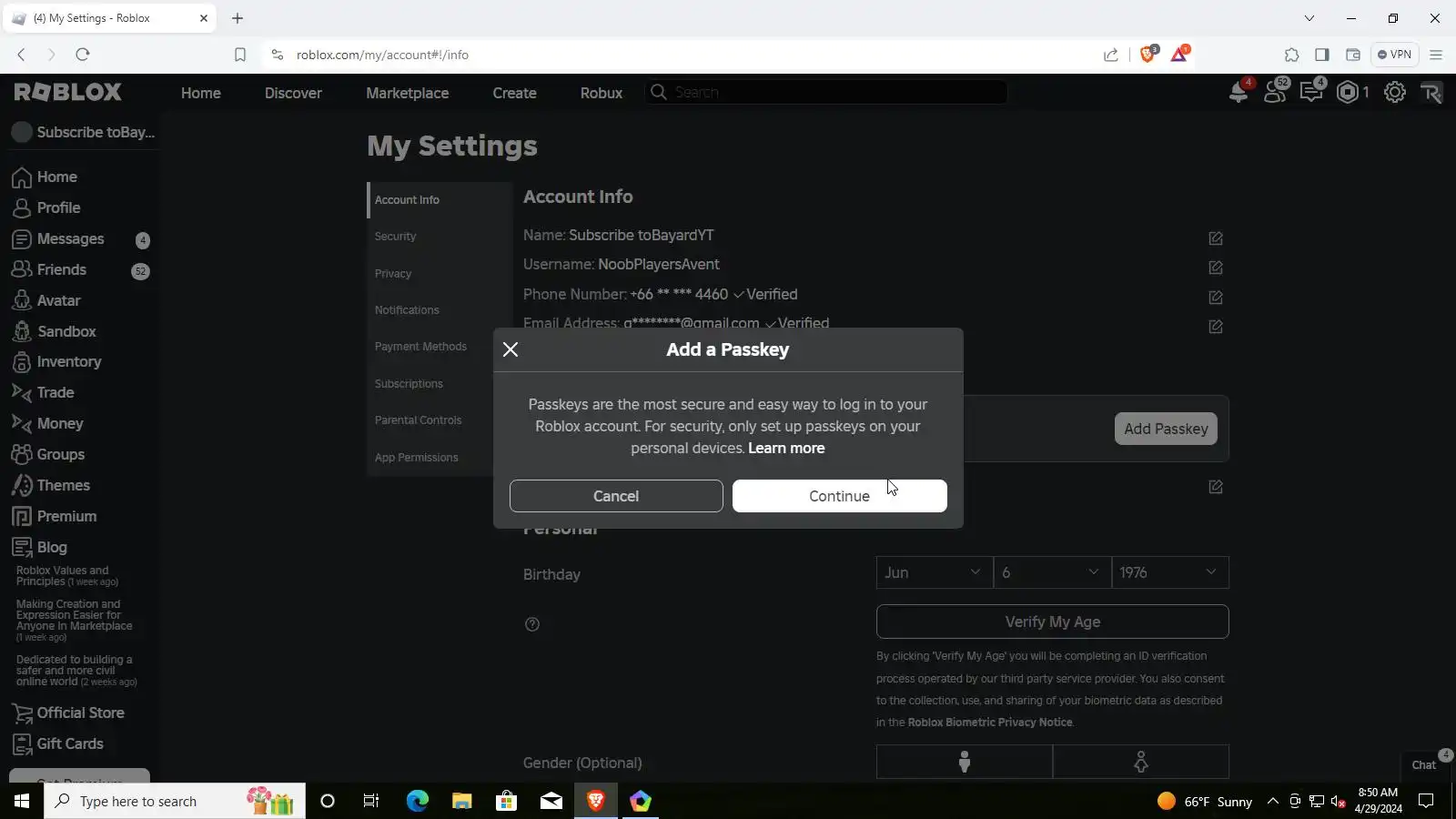Open a new browser tab
Screen dimensions: 1456x819
coord(238,18)
